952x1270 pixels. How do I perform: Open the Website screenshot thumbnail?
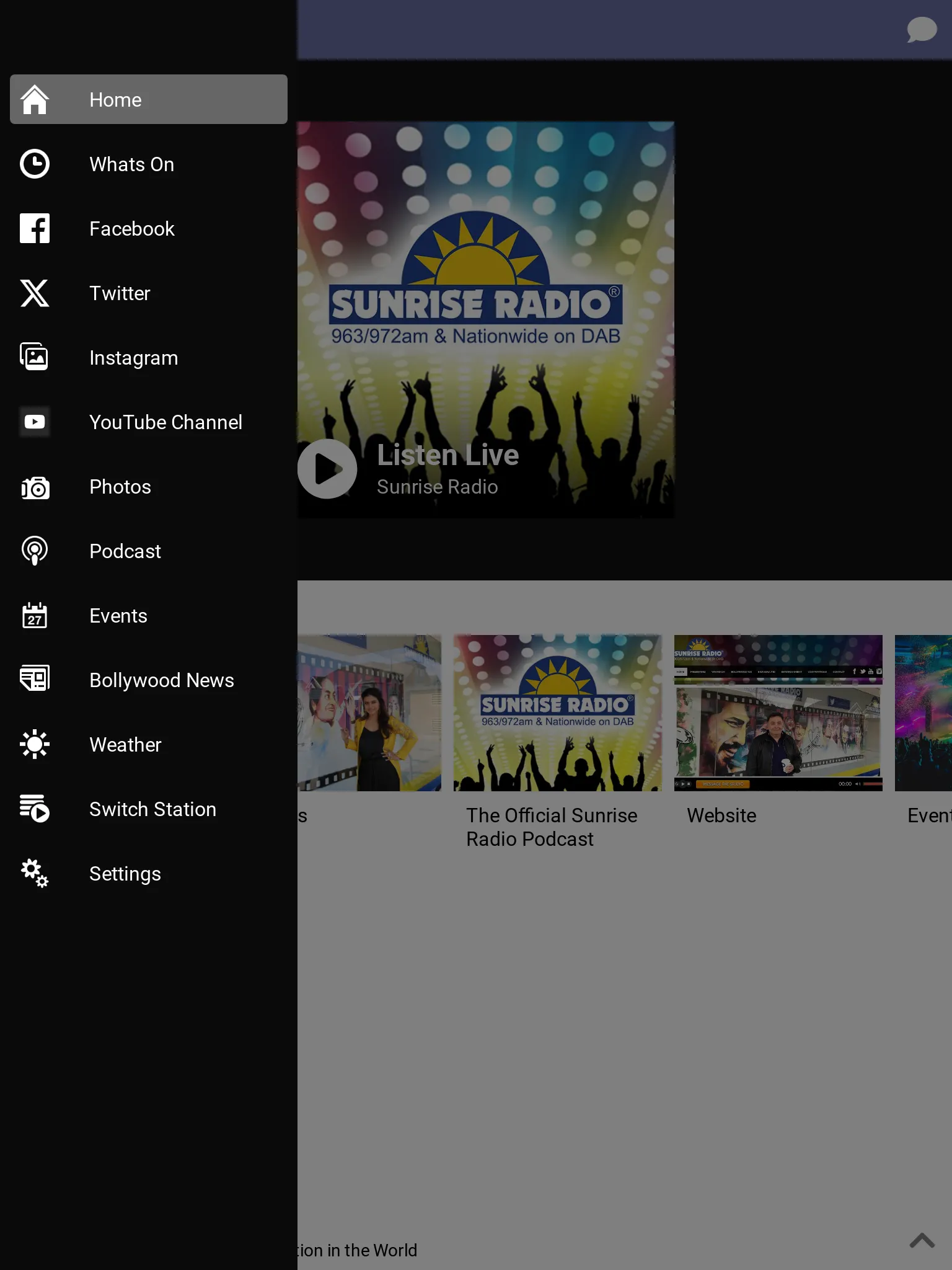778,713
